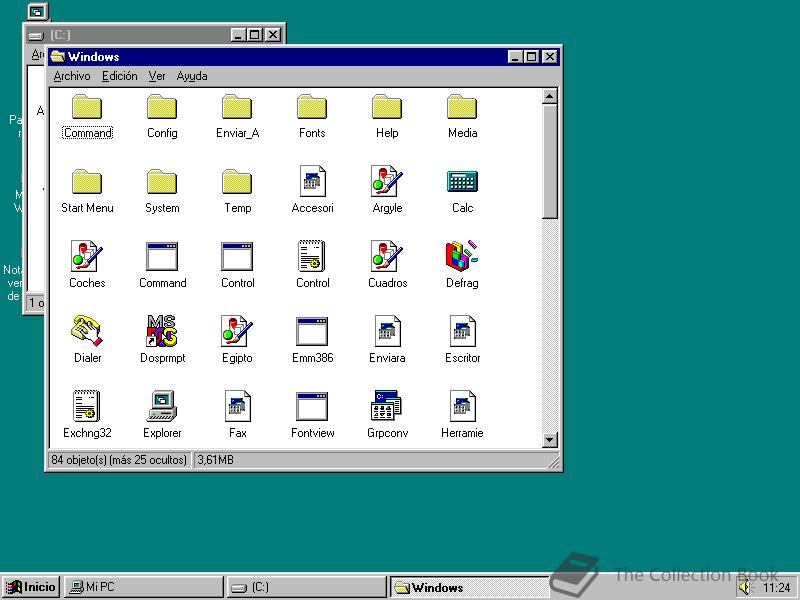Select the Media folder
The height and width of the screenshot is (600, 800).
[x=462, y=107]
